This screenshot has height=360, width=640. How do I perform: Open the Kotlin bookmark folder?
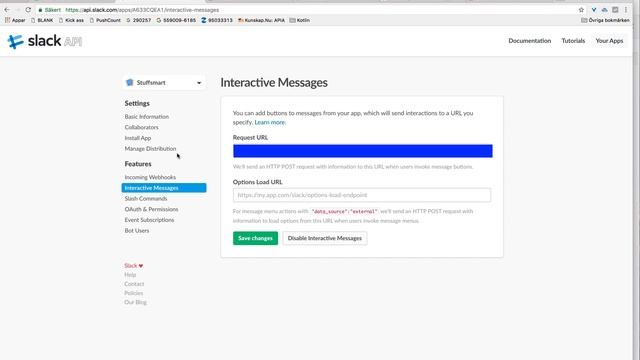click(300, 20)
